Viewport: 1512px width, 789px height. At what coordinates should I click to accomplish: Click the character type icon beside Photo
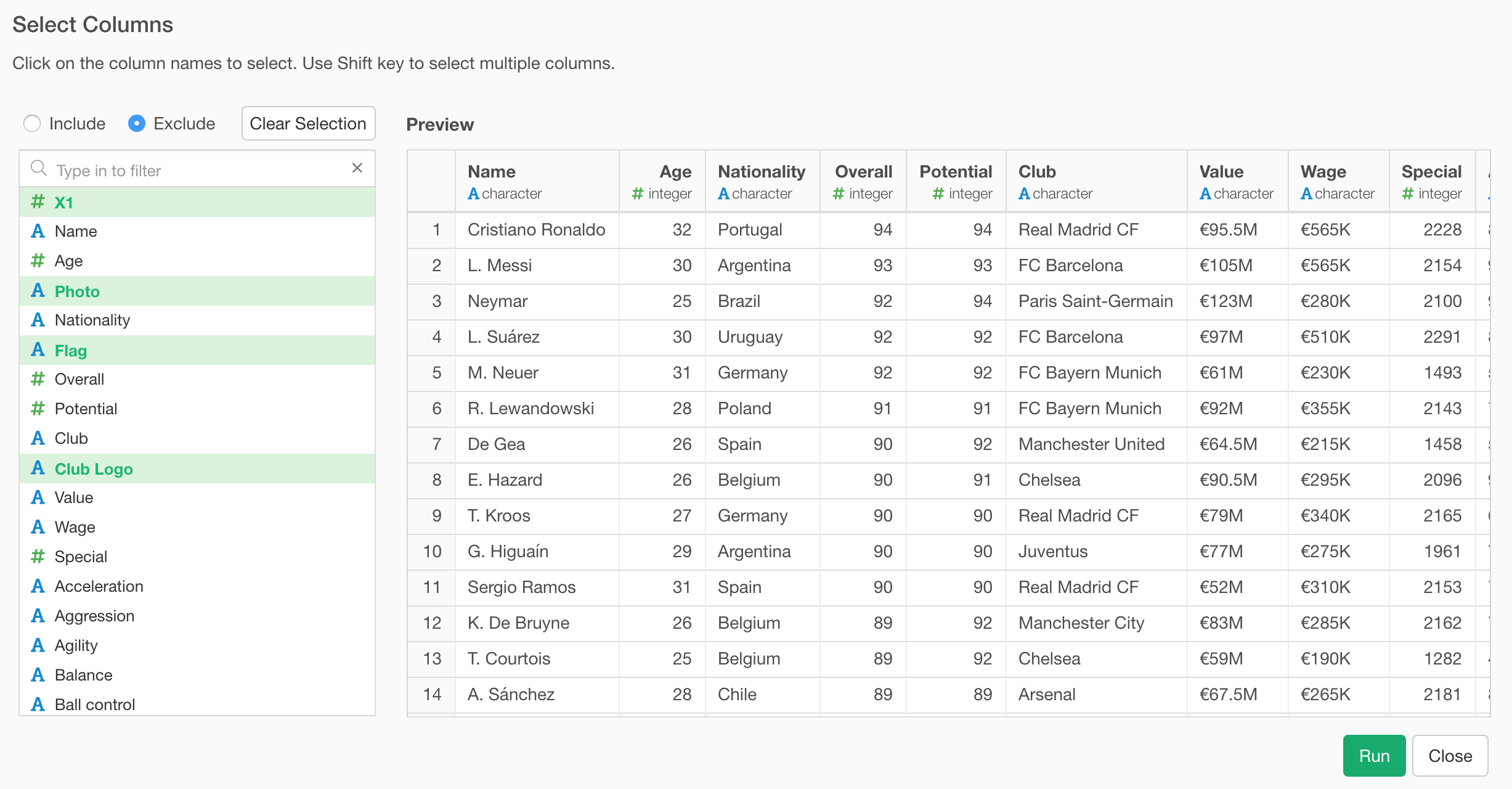38,290
